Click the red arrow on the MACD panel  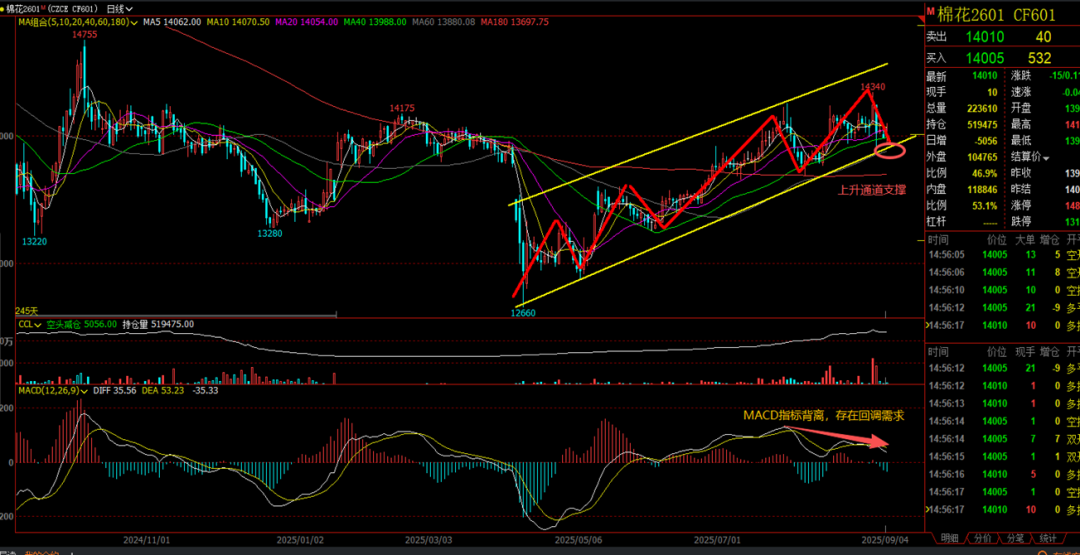coord(838,435)
